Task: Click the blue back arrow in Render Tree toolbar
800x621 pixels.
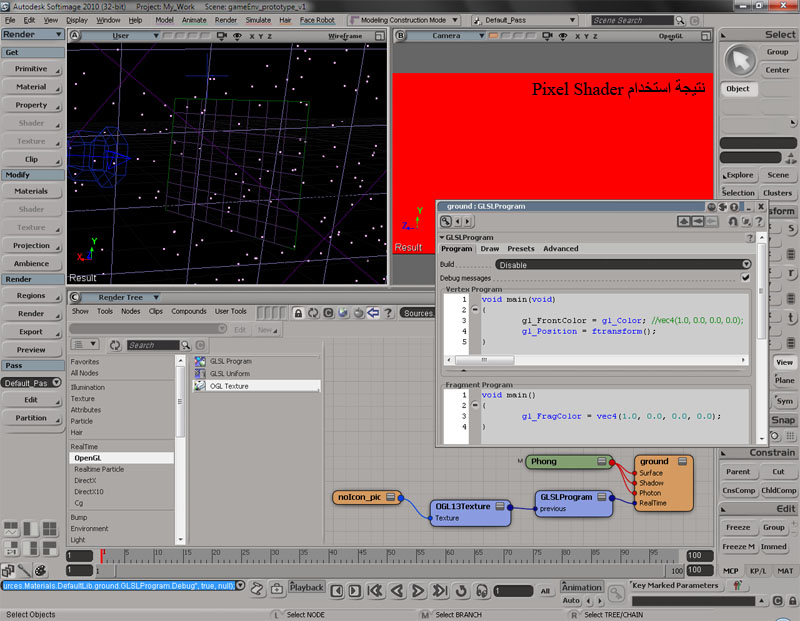Action: 372,313
